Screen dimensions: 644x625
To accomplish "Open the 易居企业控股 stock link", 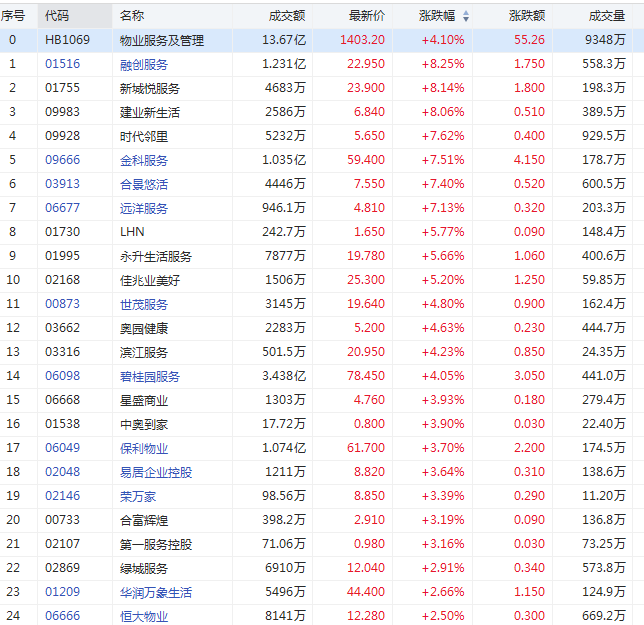I will click(x=156, y=472).
